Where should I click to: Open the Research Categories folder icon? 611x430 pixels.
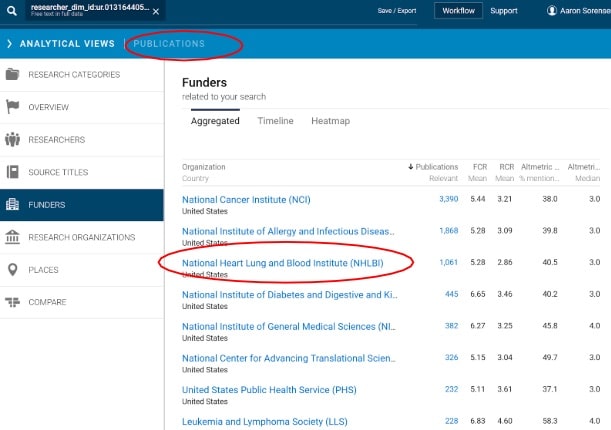pyautogui.click(x=13, y=75)
